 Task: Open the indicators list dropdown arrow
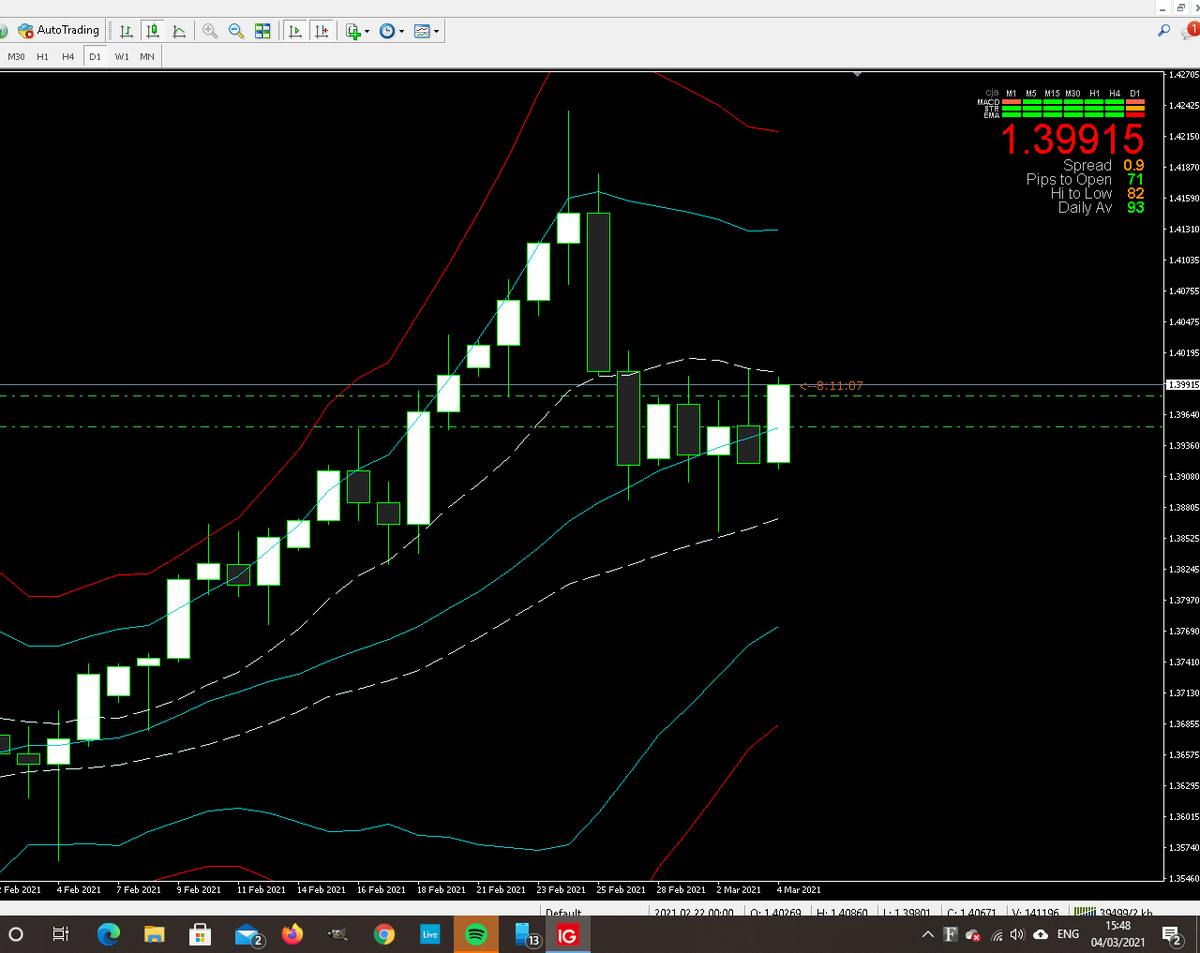[x=368, y=31]
